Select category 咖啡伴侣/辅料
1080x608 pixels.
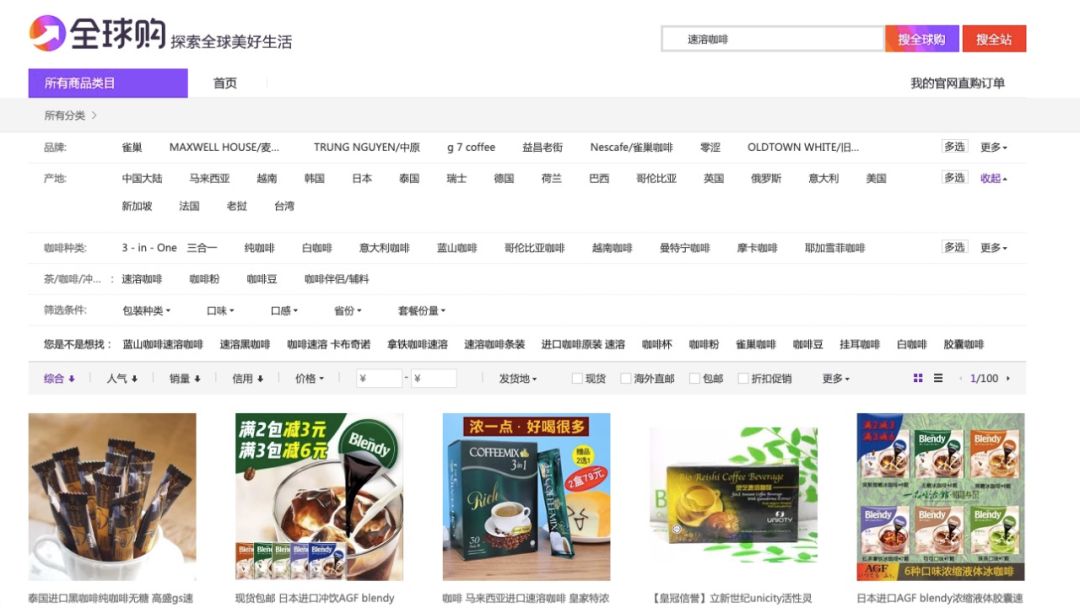337,279
